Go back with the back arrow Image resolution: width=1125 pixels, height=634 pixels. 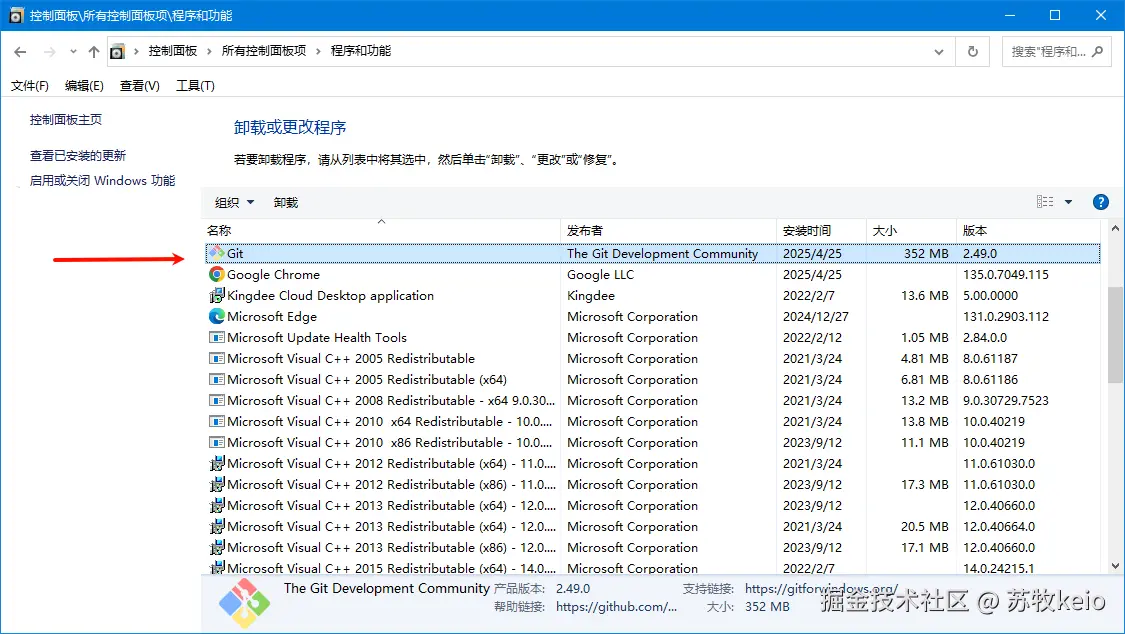[x=20, y=52]
